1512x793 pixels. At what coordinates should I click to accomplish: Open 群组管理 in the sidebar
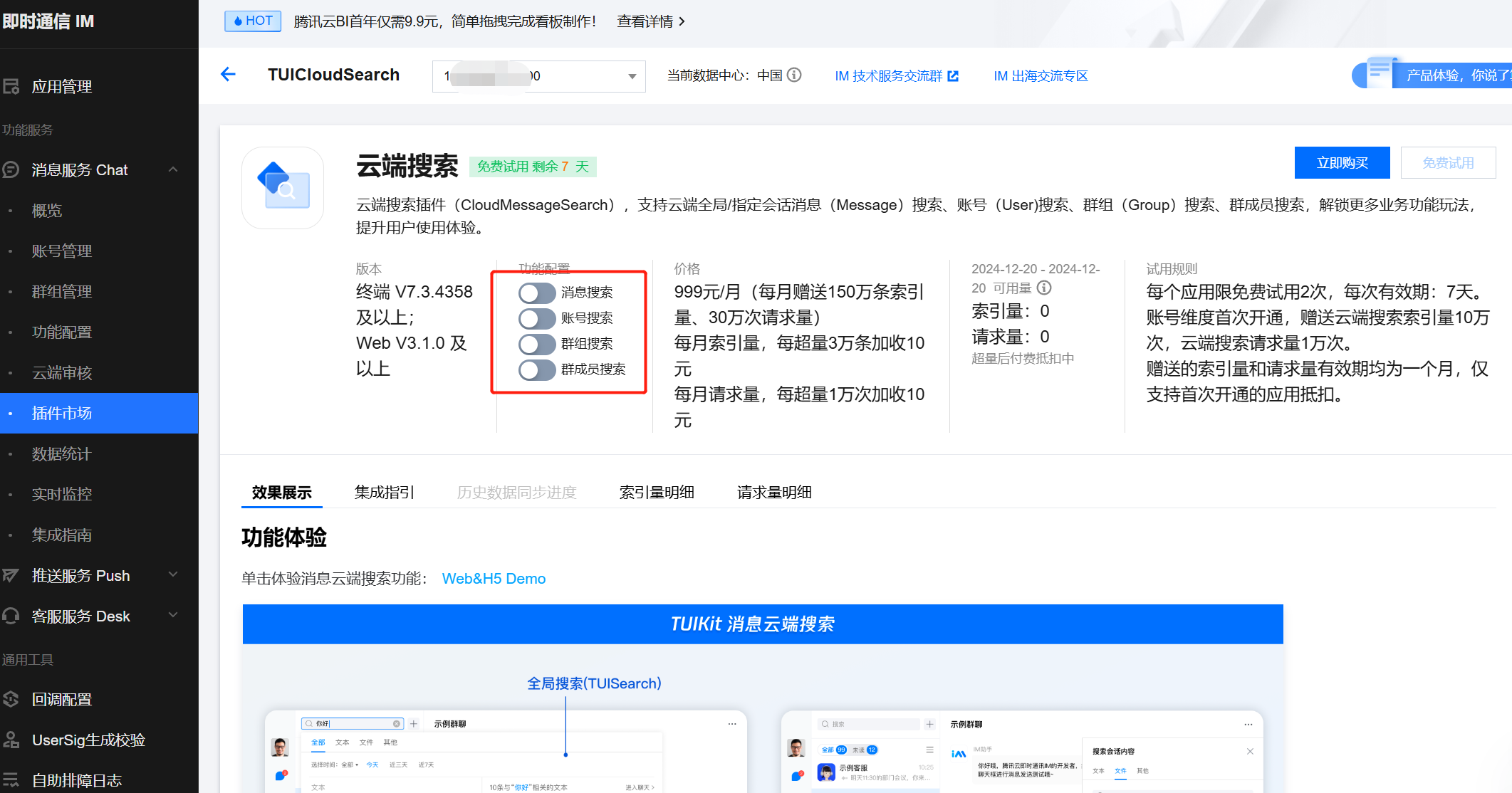(x=99, y=292)
